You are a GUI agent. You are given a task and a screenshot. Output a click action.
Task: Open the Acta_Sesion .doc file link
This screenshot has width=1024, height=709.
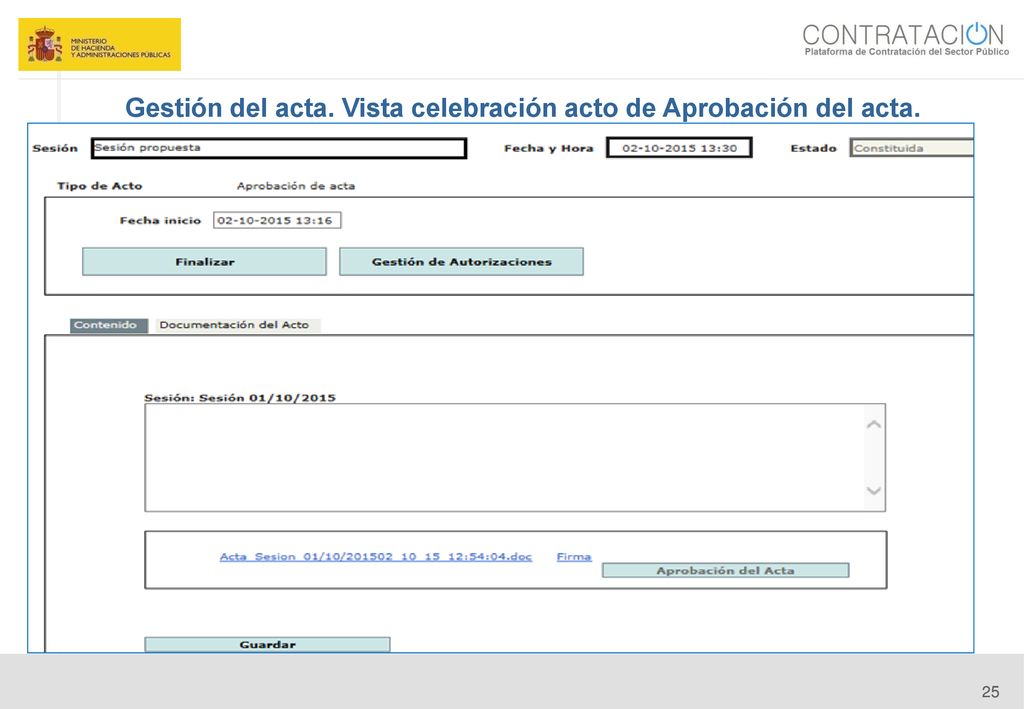pos(376,556)
